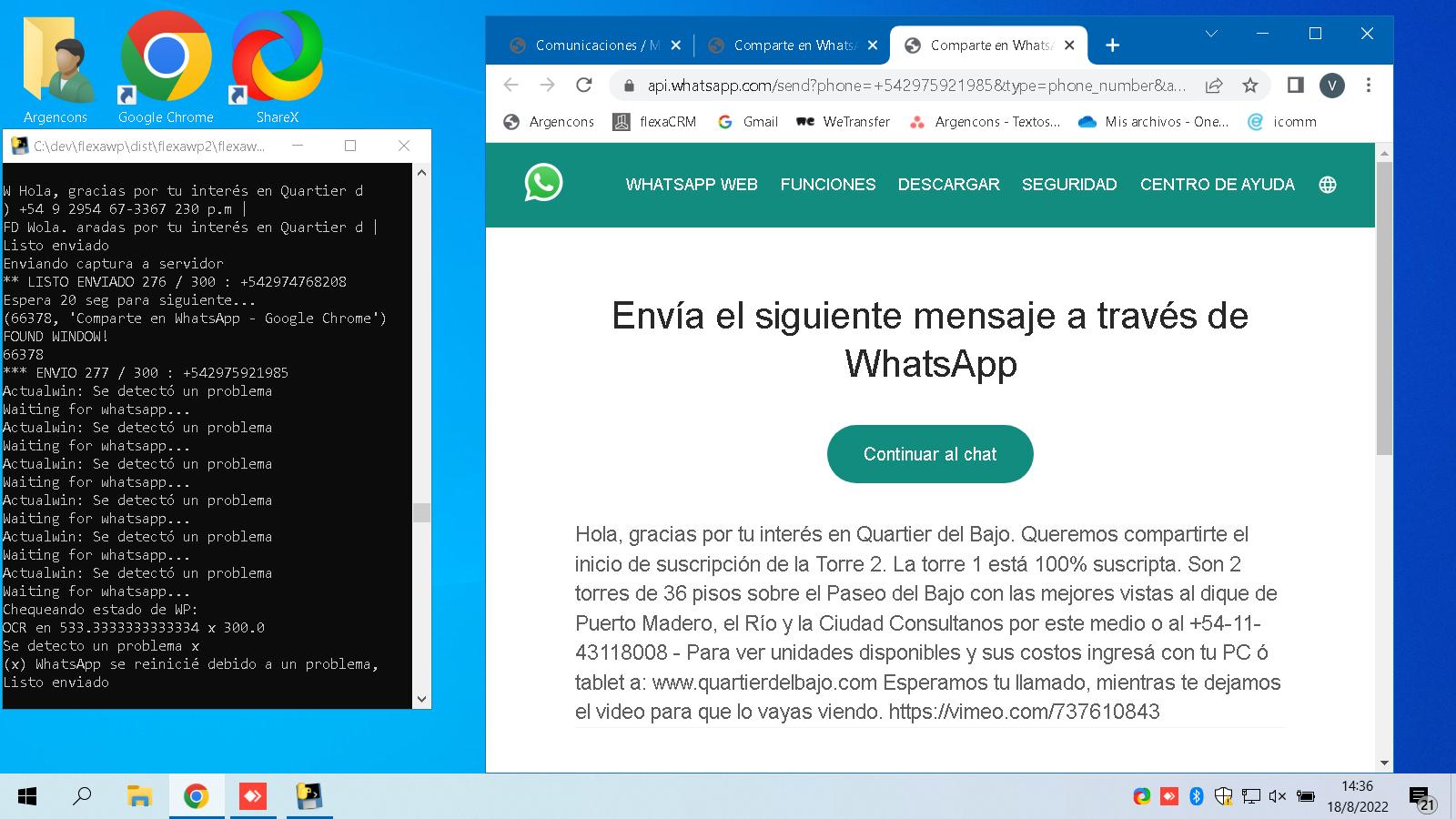Screen dimensions: 1456x819
Task: Click the console window title bar icon
Action: (19, 146)
